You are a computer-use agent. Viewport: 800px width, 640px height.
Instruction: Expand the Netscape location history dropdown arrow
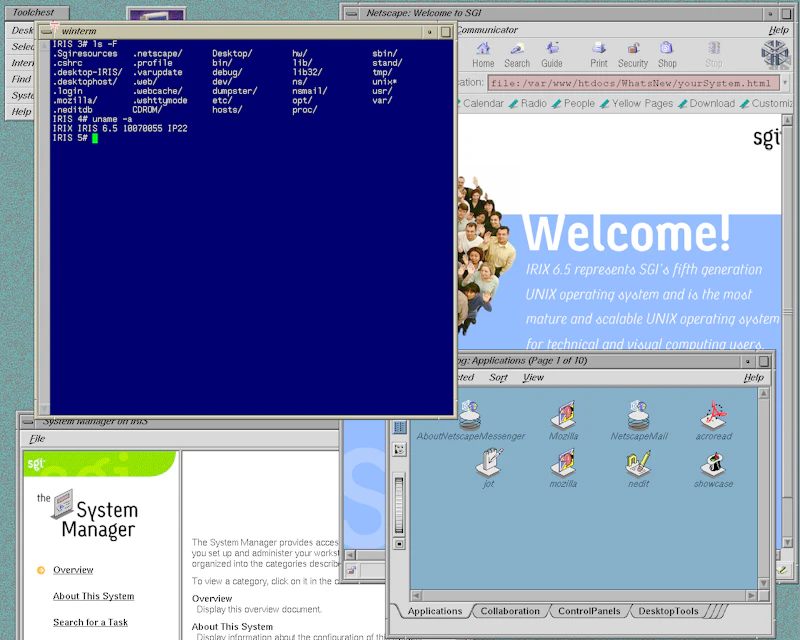[x=786, y=82]
